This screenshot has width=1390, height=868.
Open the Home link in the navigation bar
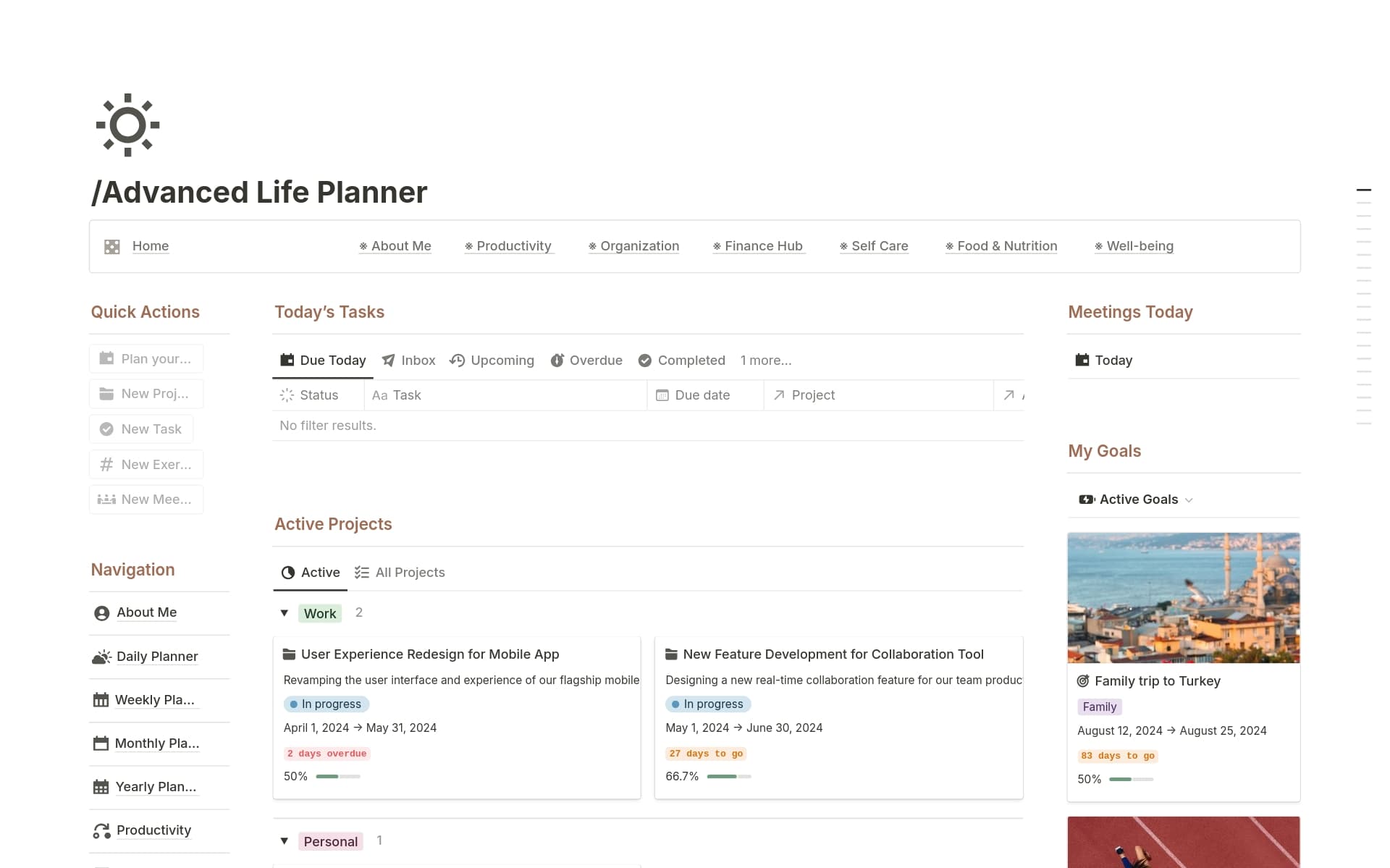tap(150, 246)
